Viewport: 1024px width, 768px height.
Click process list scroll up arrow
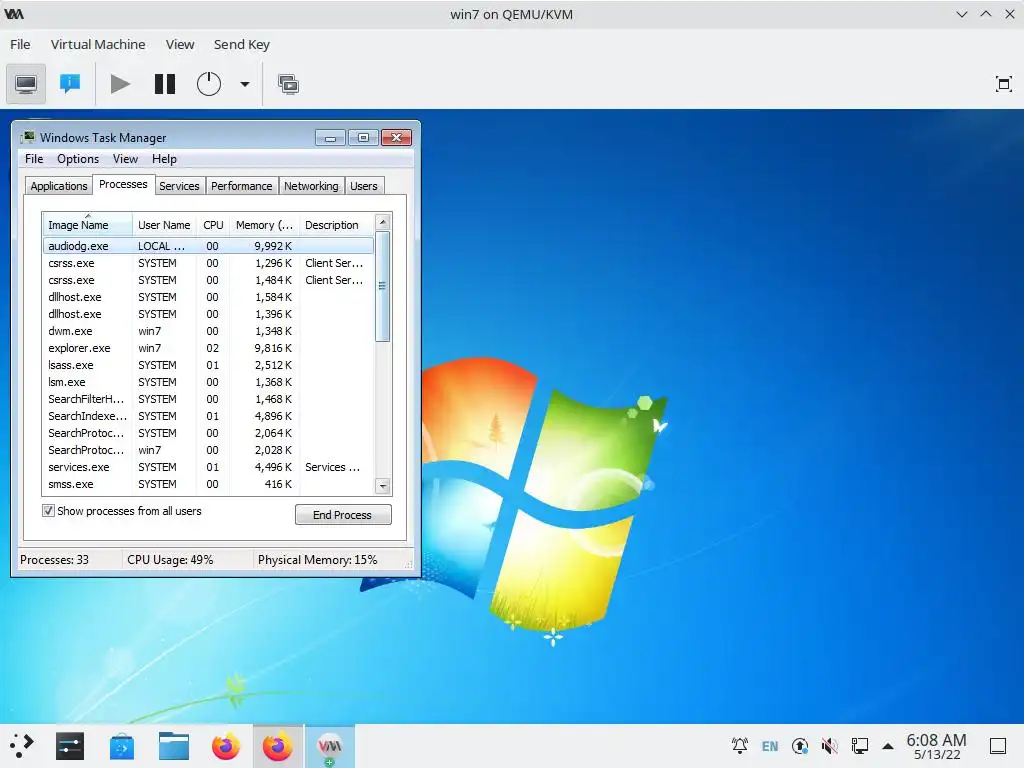[x=383, y=222]
